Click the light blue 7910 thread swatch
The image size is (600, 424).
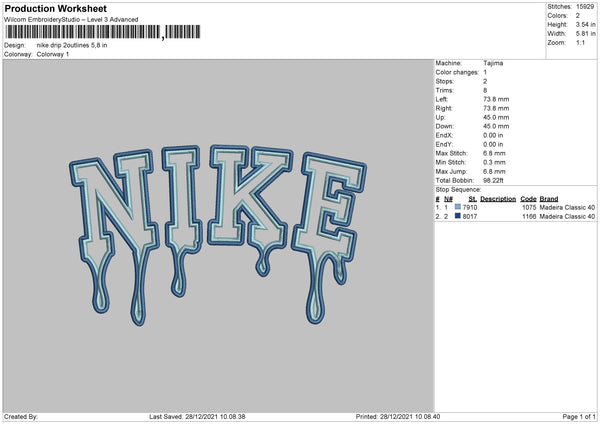[x=458, y=207]
